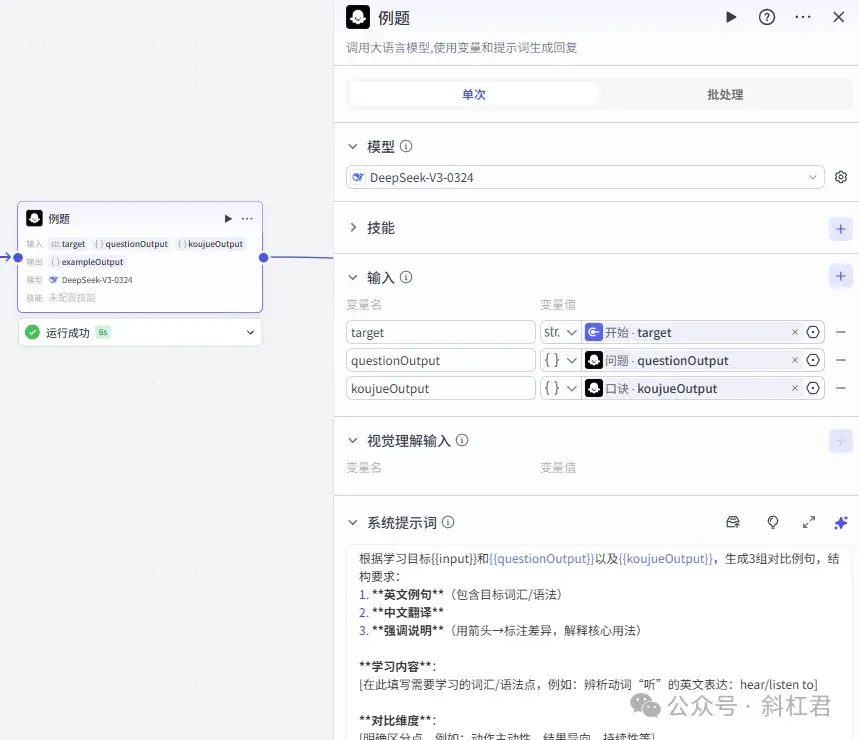
Task: Open type dropdown for target row
Action: coord(560,332)
